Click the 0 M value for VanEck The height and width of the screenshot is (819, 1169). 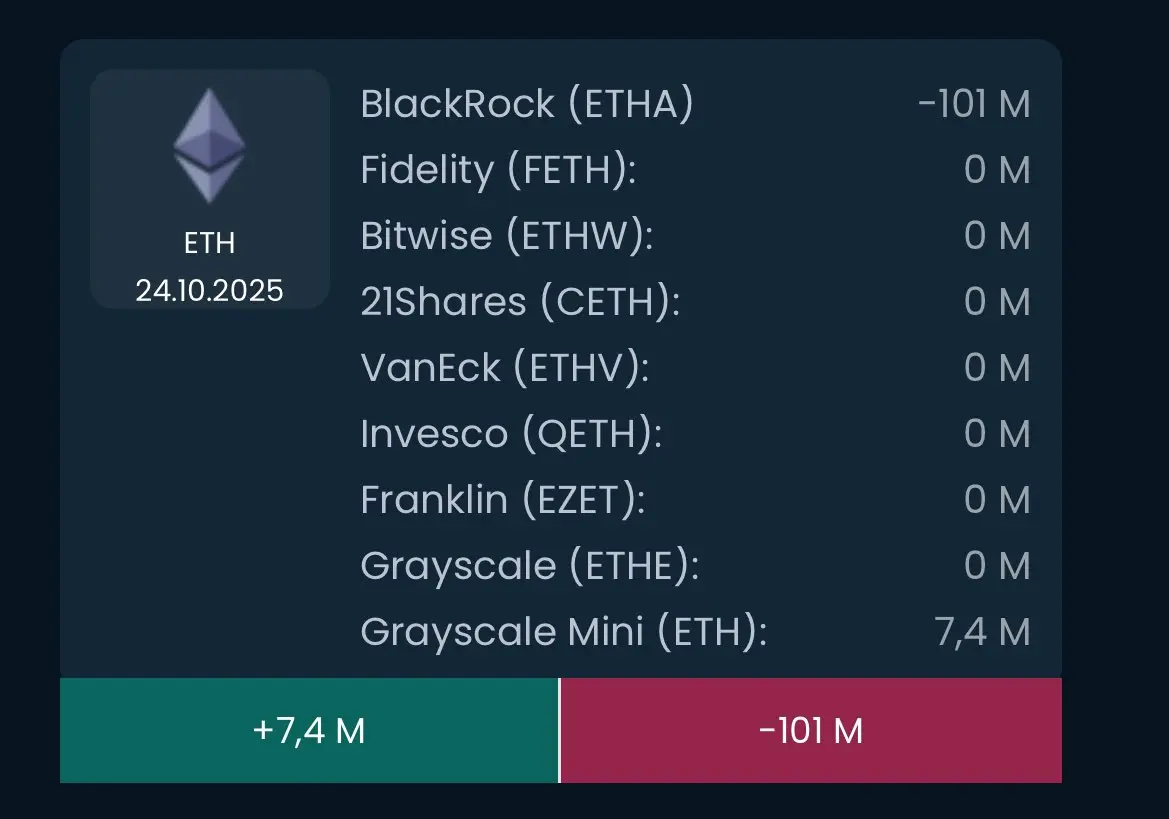tap(996, 368)
